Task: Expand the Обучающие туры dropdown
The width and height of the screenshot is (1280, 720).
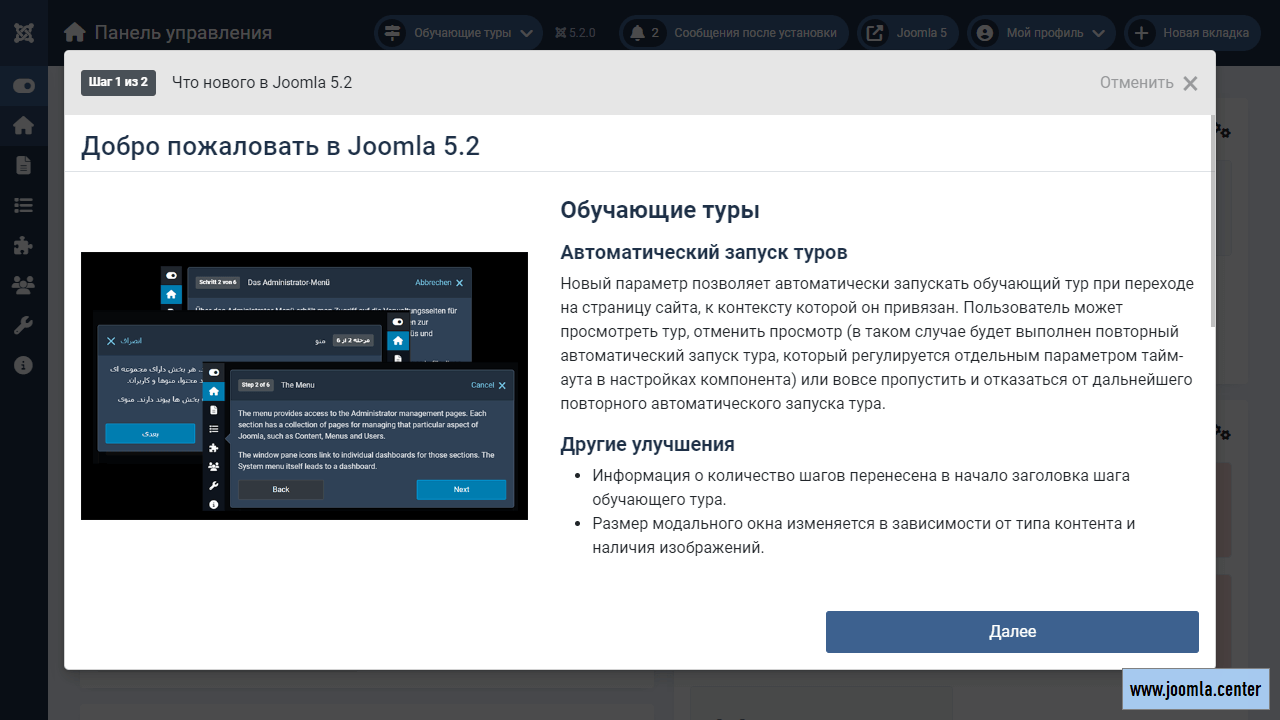Action: coord(459,33)
